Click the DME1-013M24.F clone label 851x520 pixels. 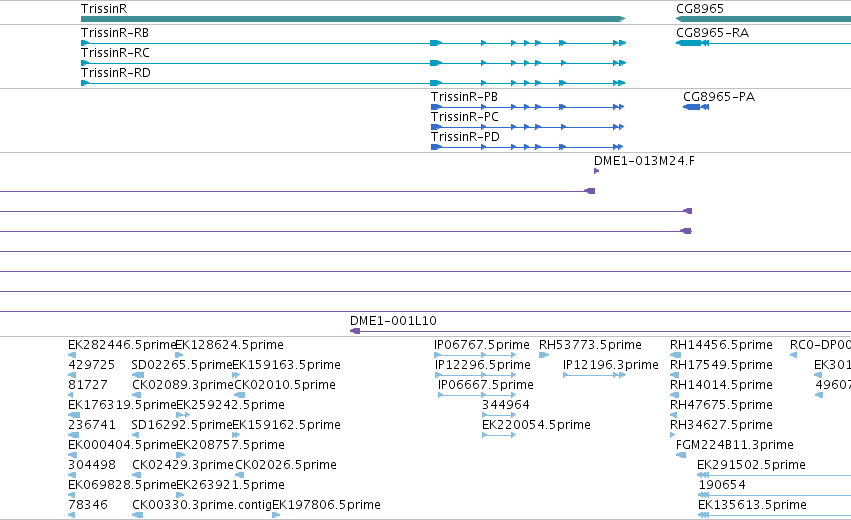[x=644, y=161]
